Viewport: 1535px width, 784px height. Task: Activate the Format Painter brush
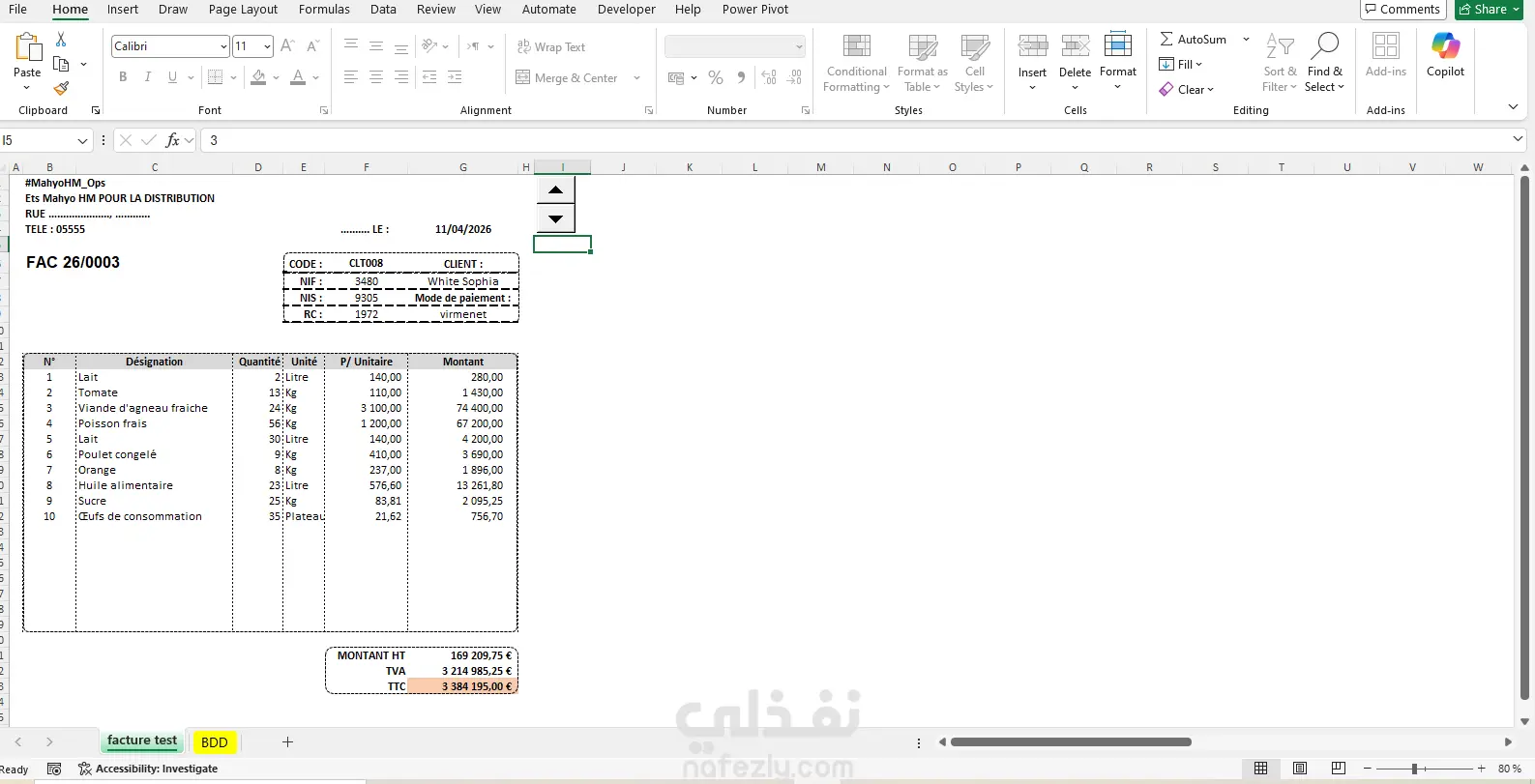click(x=61, y=88)
